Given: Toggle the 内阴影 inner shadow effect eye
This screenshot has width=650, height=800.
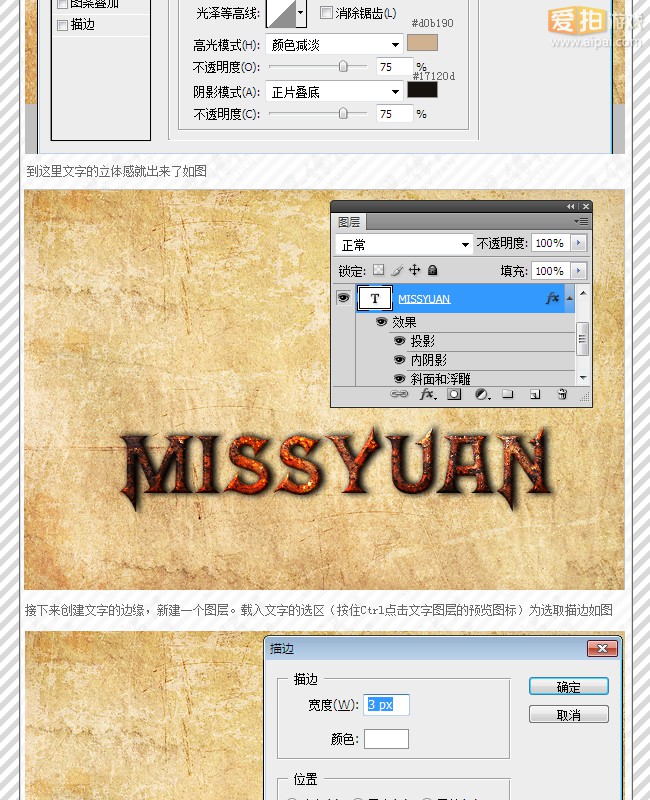Looking at the screenshot, I should click(399, 360).
